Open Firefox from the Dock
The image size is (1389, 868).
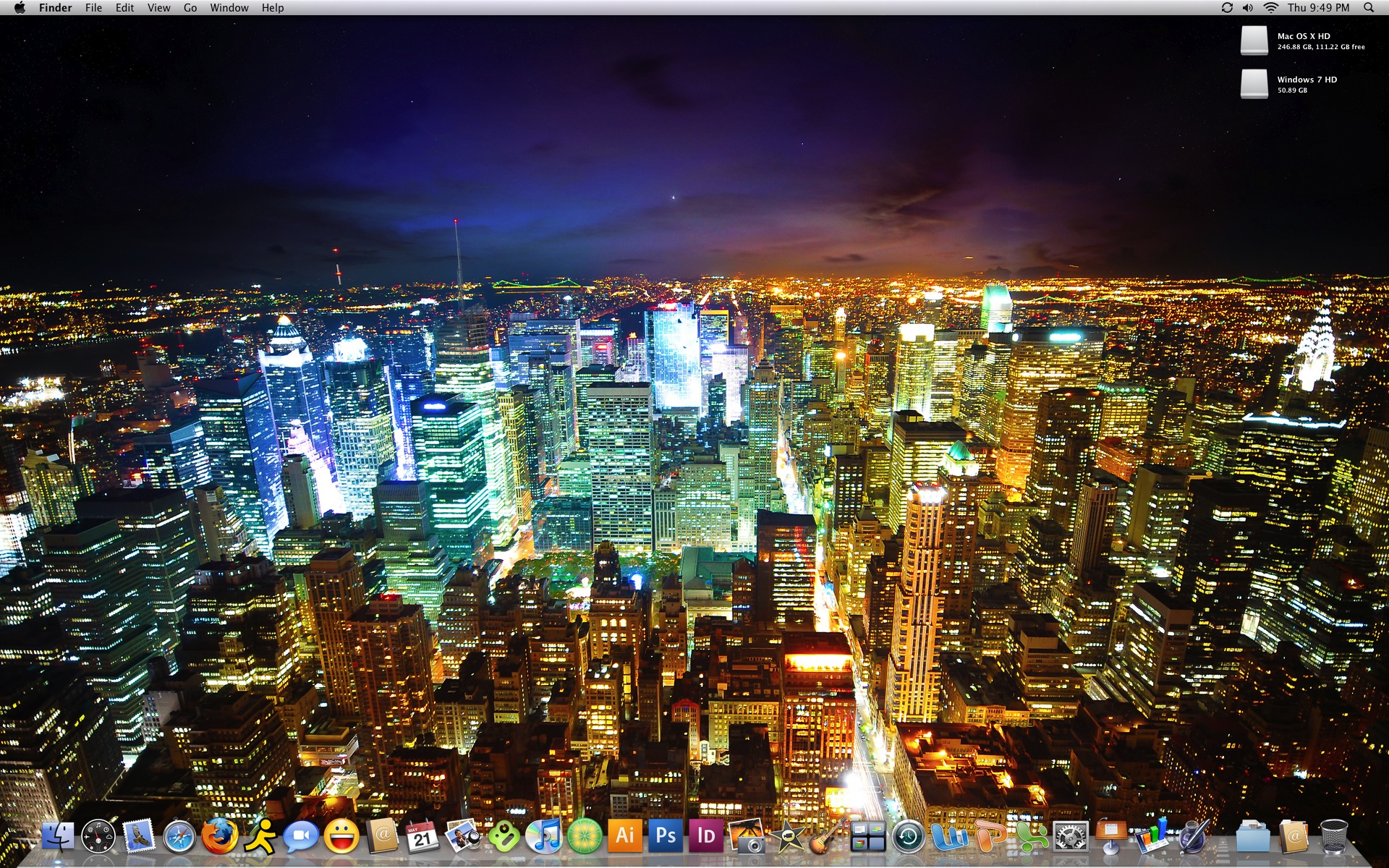(x=219, y=837)
